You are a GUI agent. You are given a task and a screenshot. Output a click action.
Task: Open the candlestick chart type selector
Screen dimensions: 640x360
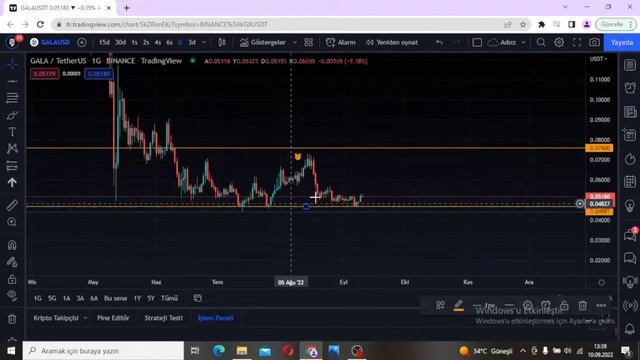point(222,42)
